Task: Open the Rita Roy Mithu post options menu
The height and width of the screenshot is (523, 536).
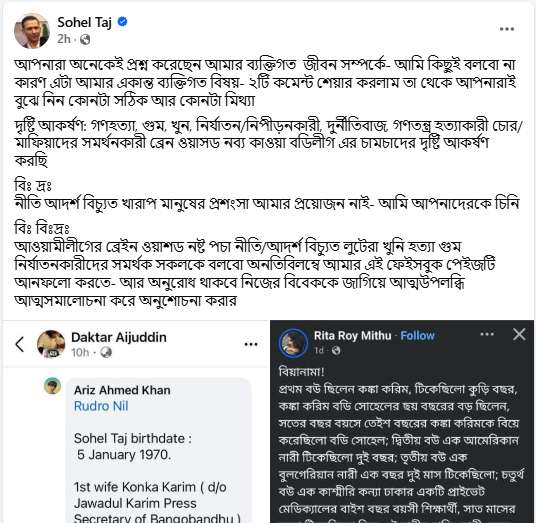Action: coord(487,334)
